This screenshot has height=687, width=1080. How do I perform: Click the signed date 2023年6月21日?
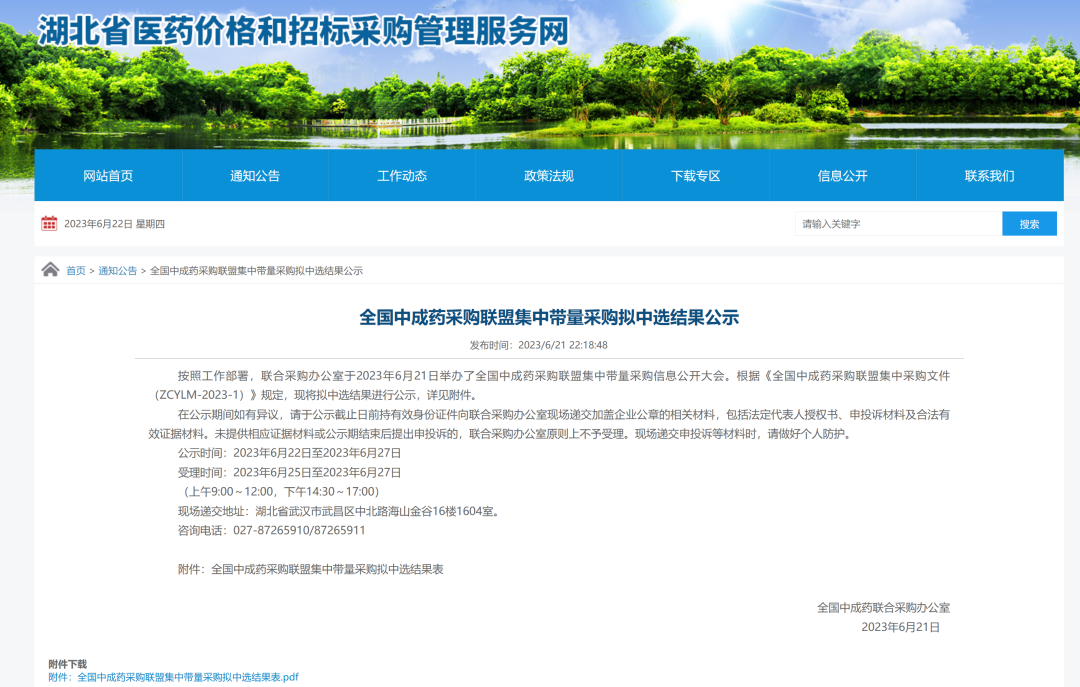[901, 627]
